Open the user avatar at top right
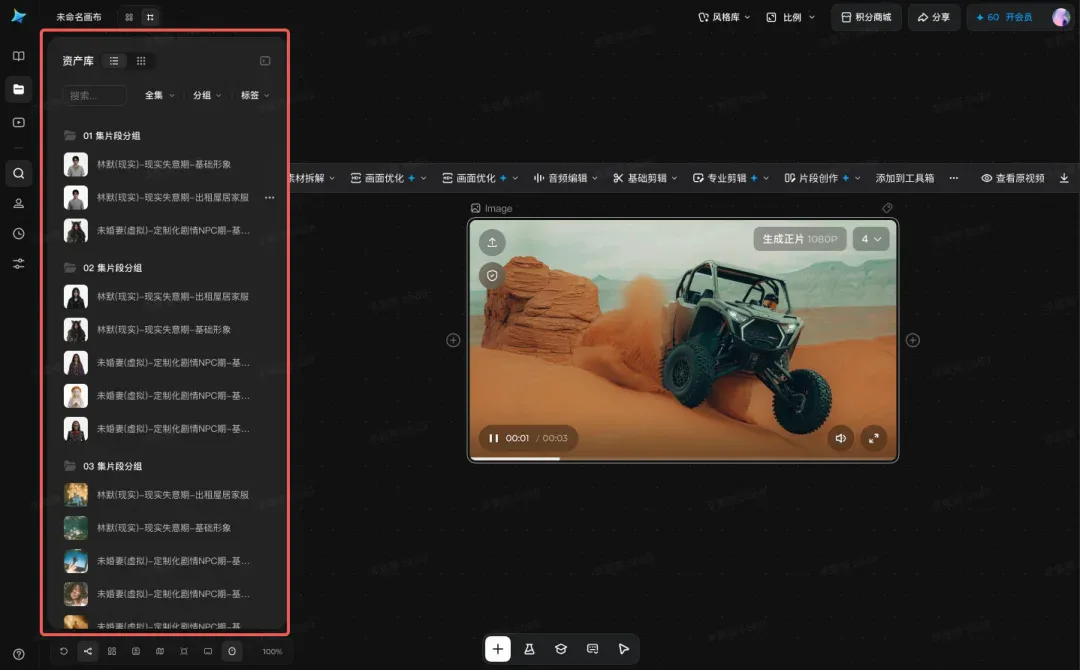This screenshot has height=670, width=1080. point(1061,17)
